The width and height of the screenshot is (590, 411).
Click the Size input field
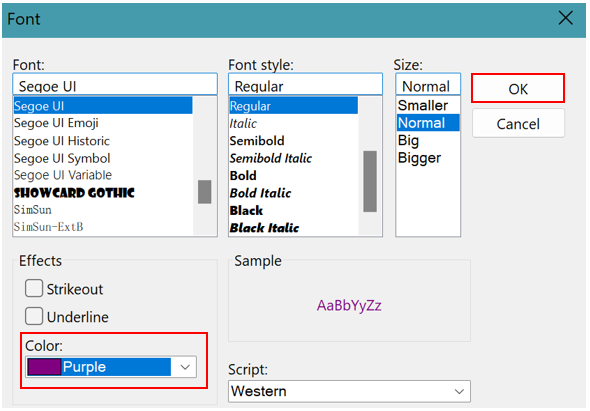tap(428, 84)
